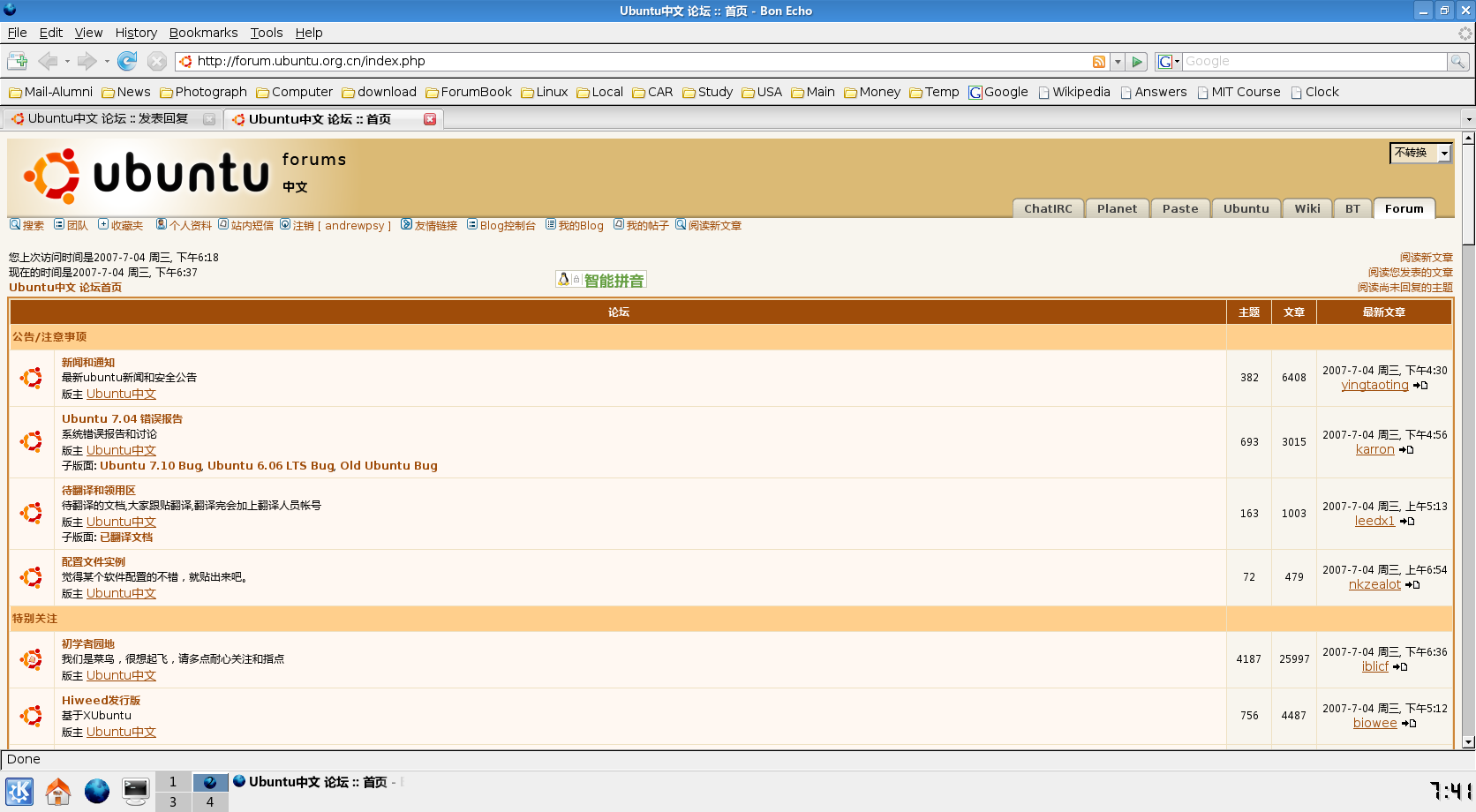Open 个人资料 profile link

pyautogui.click(x=184, y=225)
